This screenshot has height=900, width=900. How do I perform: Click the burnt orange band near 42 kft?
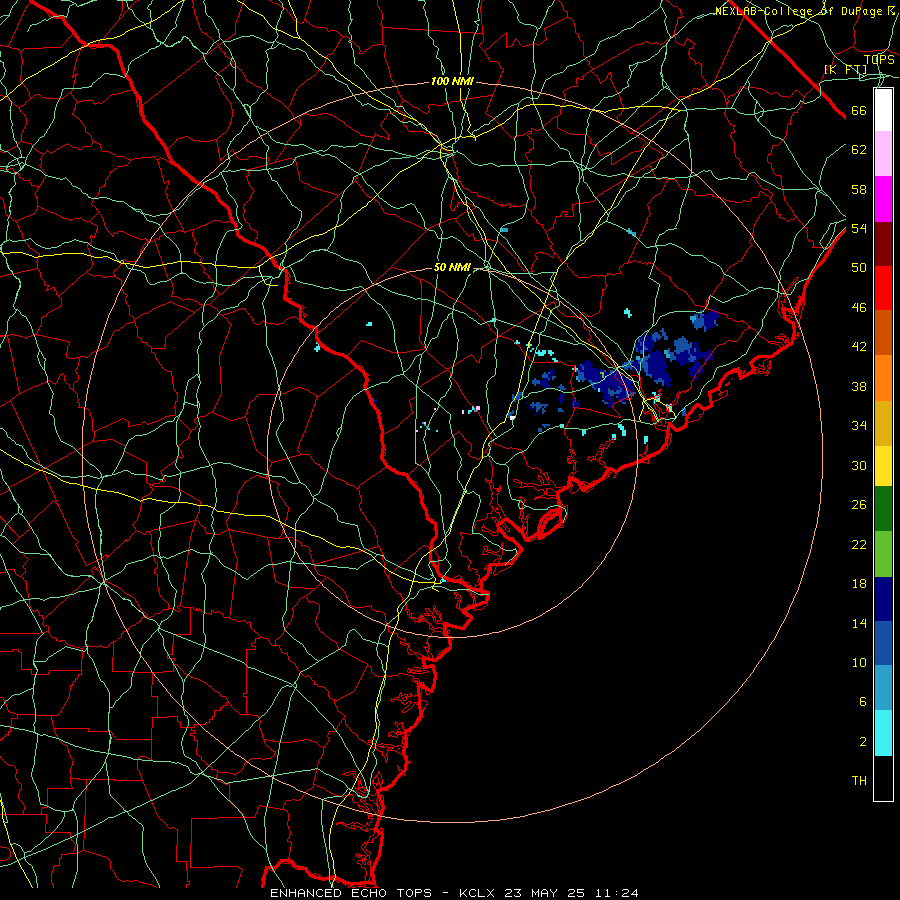[883, 333]
